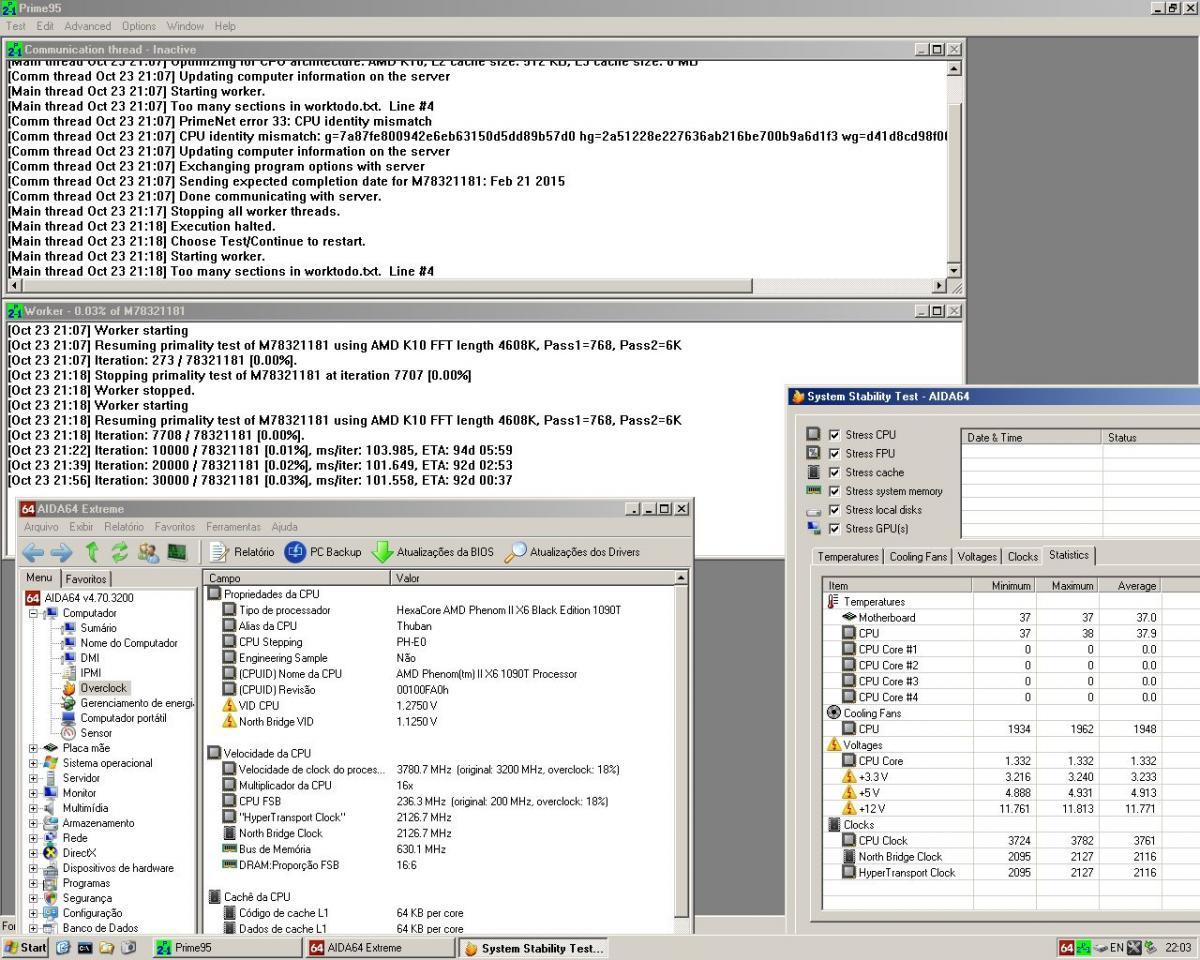
Task: Click the icon beside Stress FPU
Action: pos(814,454)
